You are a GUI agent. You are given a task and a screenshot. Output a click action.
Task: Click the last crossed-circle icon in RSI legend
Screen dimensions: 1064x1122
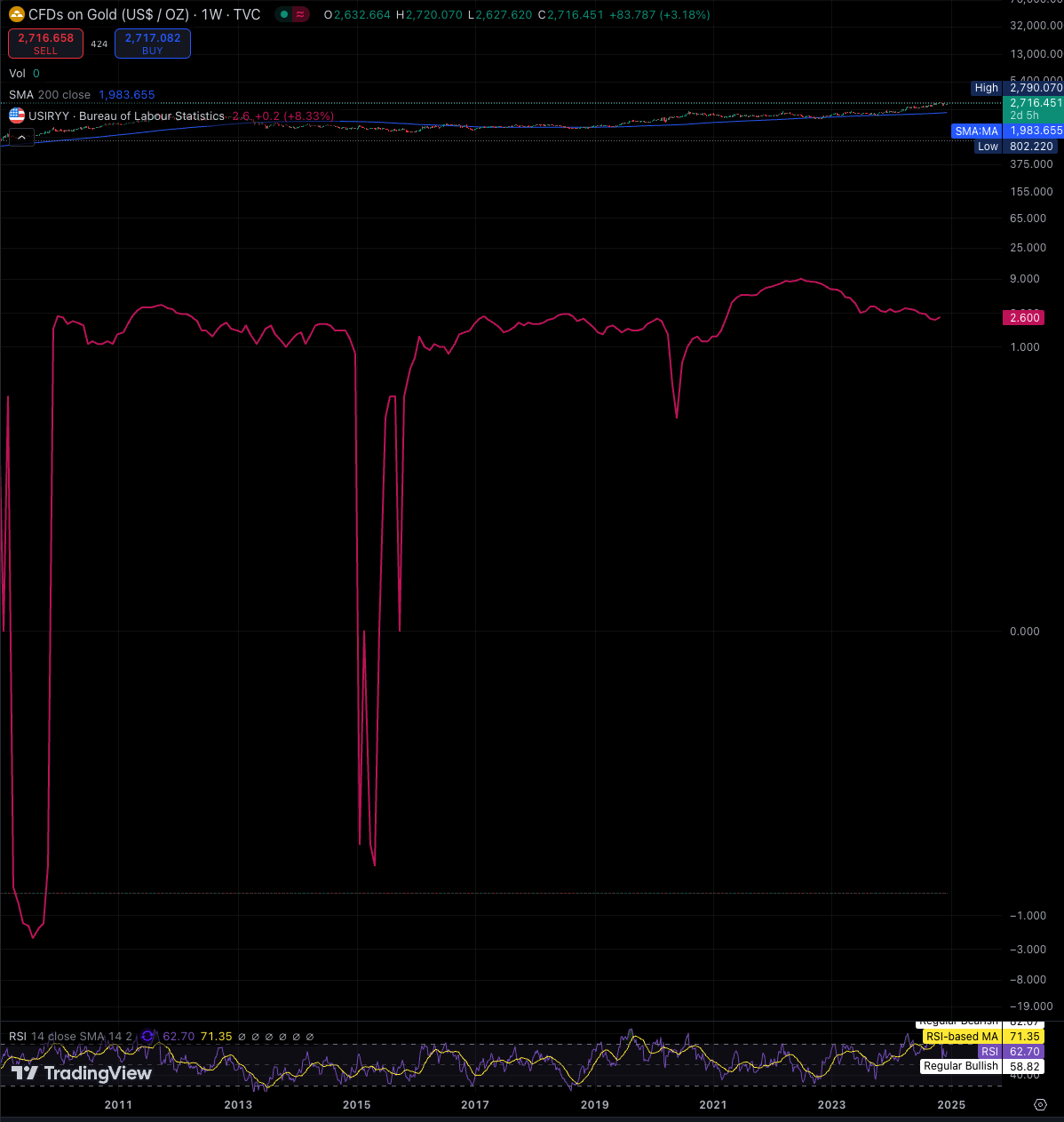(x=310, y=1036)
